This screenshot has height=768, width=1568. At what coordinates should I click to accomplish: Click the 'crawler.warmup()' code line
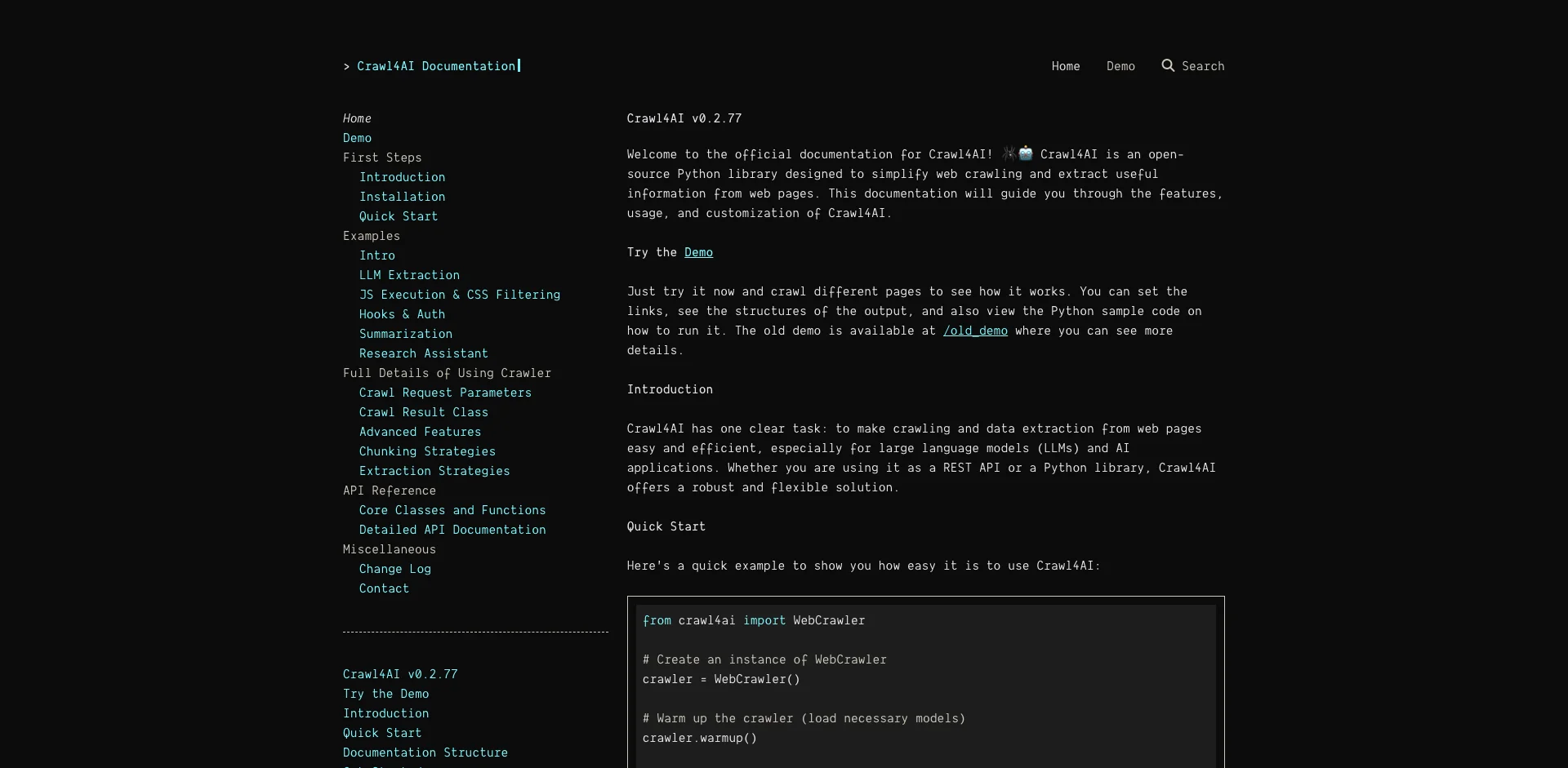(700, 738)
